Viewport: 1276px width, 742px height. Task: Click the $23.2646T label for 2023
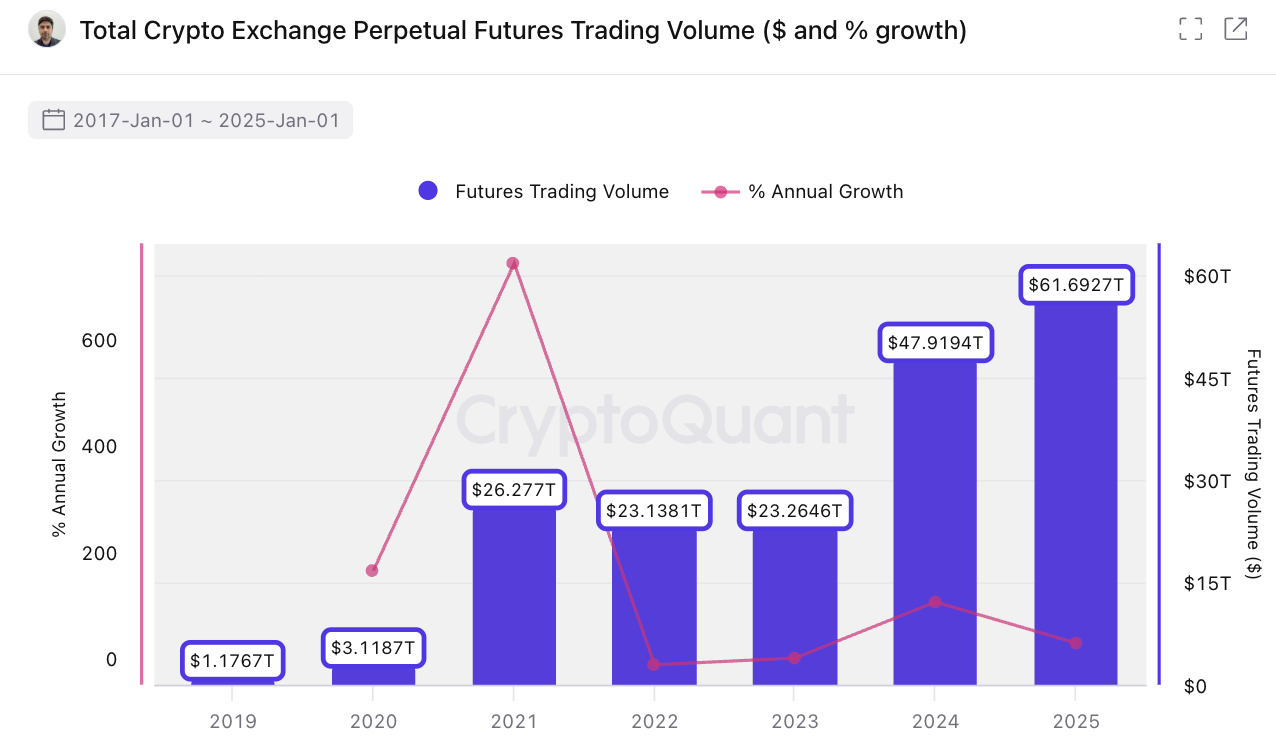click(x=795, y=512)
